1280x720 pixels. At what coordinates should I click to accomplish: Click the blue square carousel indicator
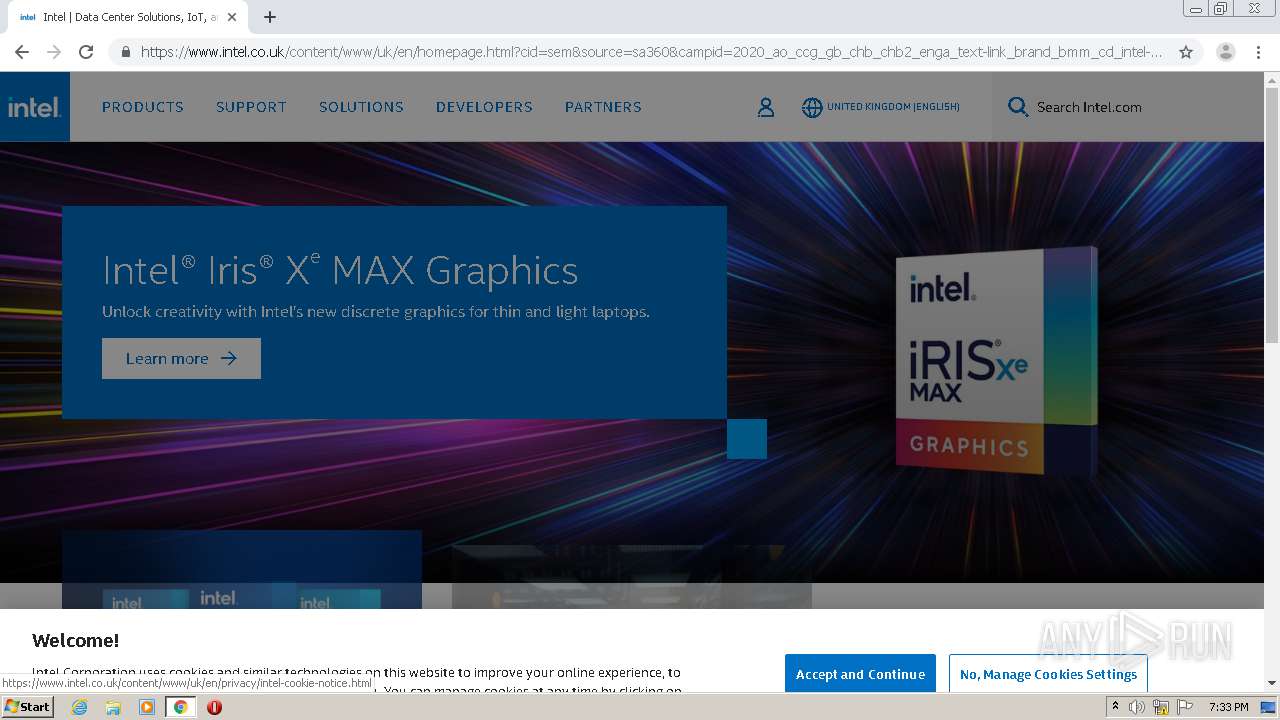tap(747, 439)
